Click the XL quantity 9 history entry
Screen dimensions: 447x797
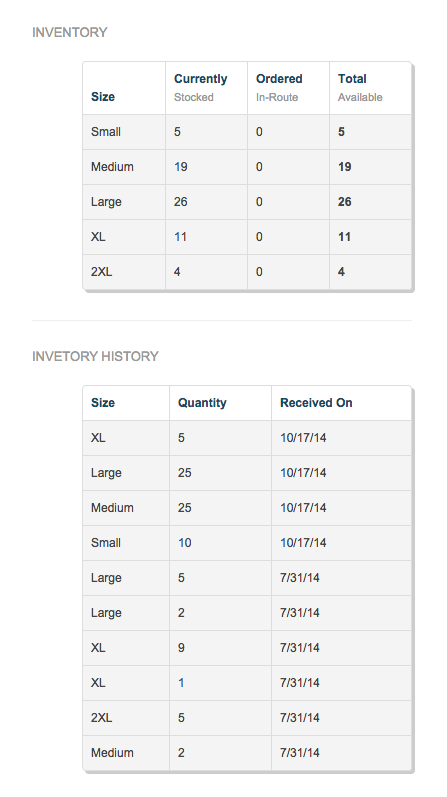pyautogui.click(x=247, y=649)
